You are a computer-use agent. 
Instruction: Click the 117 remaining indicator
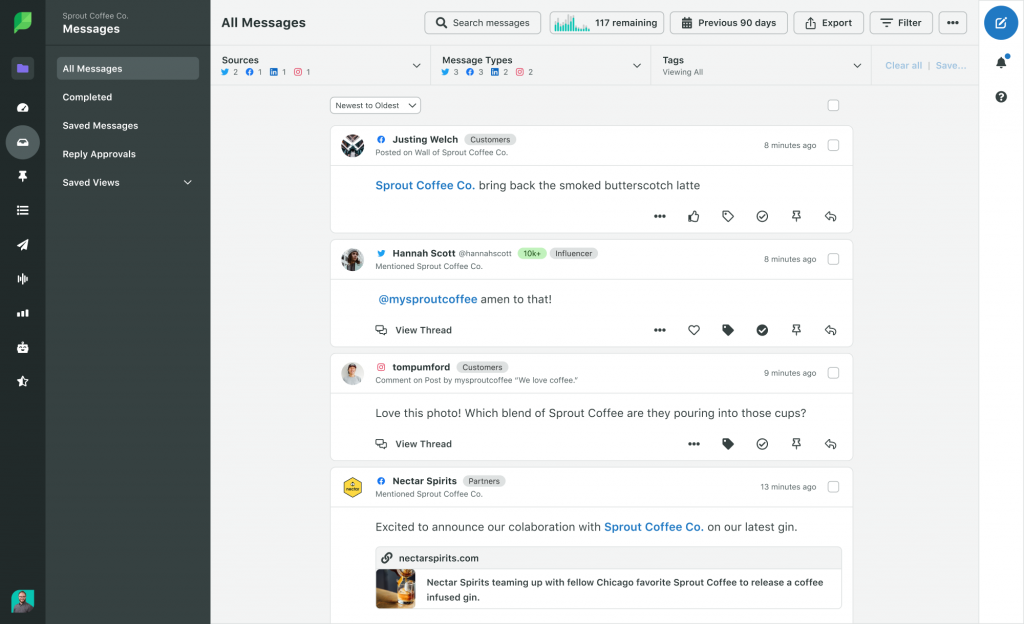607,23
